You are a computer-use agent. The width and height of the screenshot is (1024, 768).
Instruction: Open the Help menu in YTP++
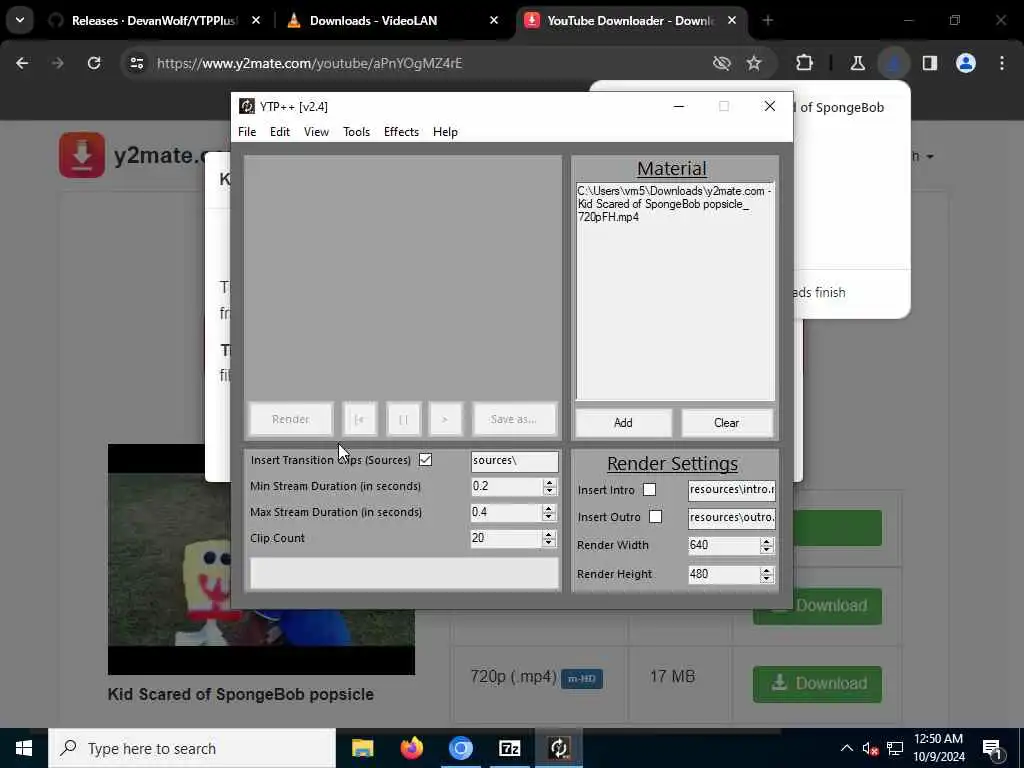click(x=445, y=132)
